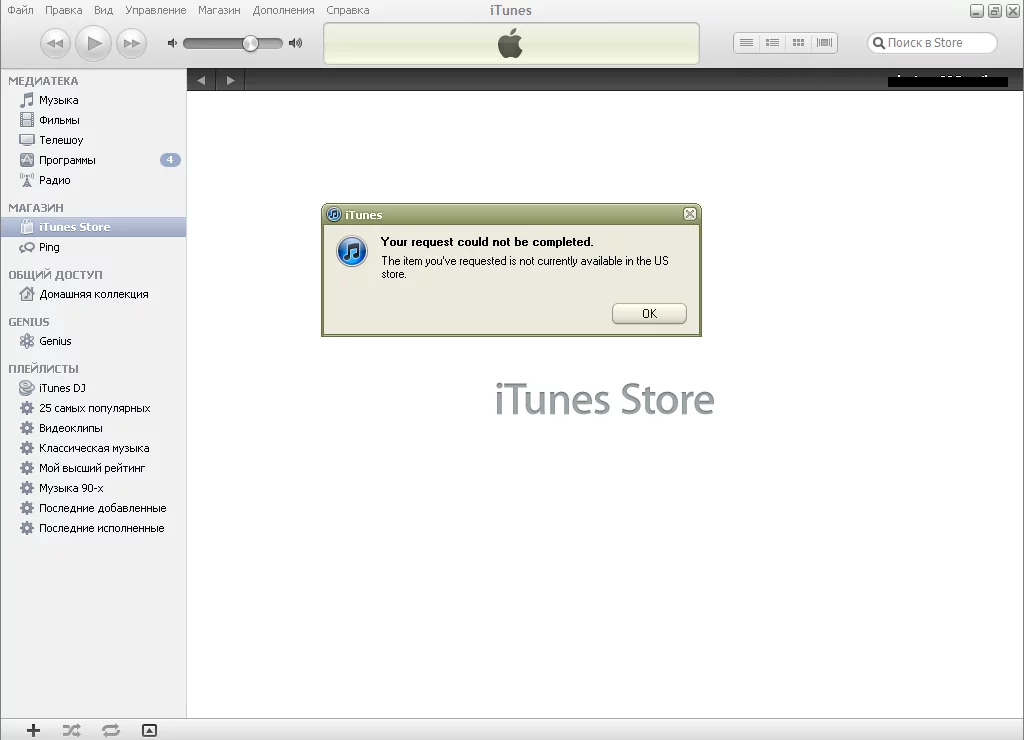
Task: Open the iTunes DJ playlist icon
Action: click(27, 388)
